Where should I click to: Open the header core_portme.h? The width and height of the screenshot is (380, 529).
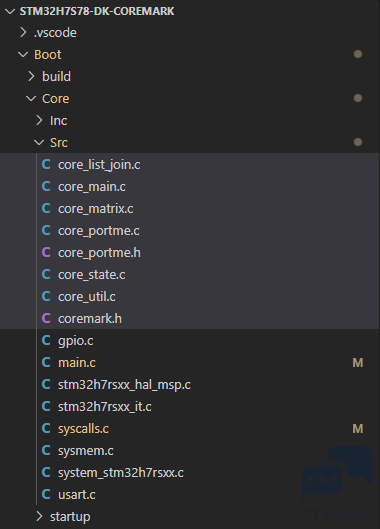pos(99,253)
